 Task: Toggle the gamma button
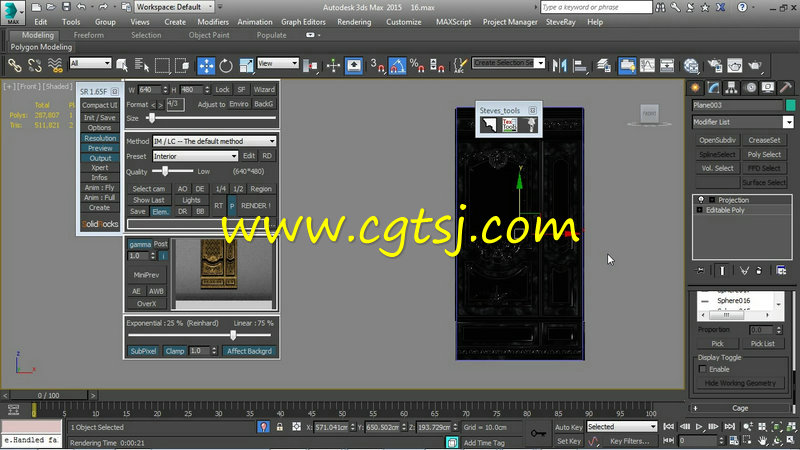point(140,244)
